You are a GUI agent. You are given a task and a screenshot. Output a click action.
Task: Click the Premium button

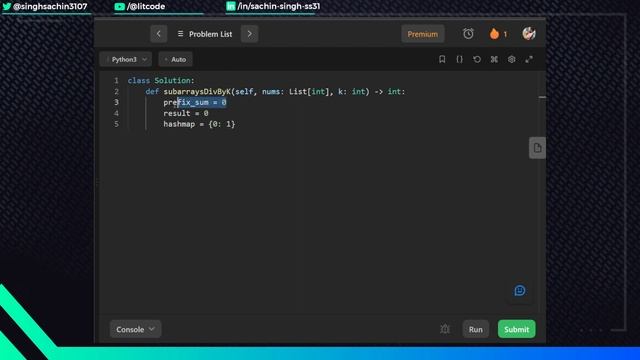coord(422,34)
